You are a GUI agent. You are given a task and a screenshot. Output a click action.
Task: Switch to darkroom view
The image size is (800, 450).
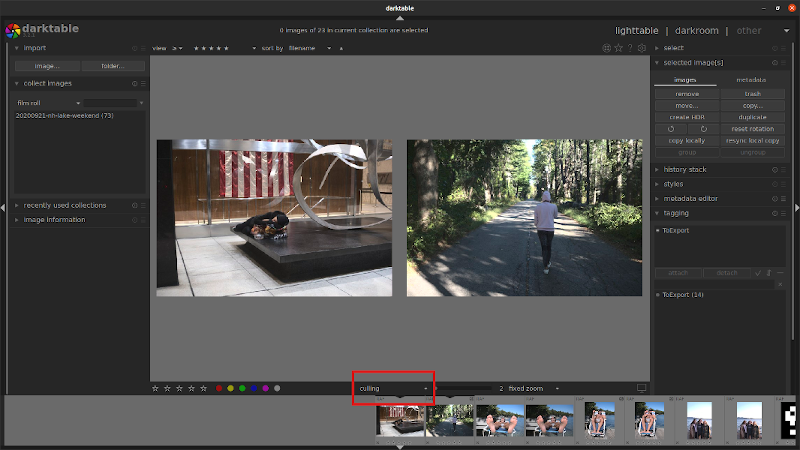tap(696, 31)
